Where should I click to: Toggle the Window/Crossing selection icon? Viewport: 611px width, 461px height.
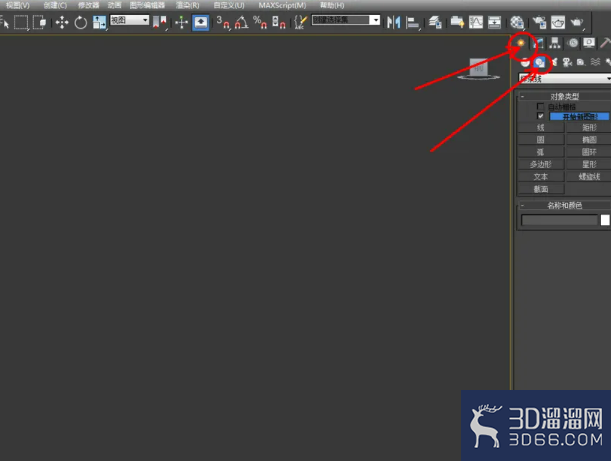39,22
